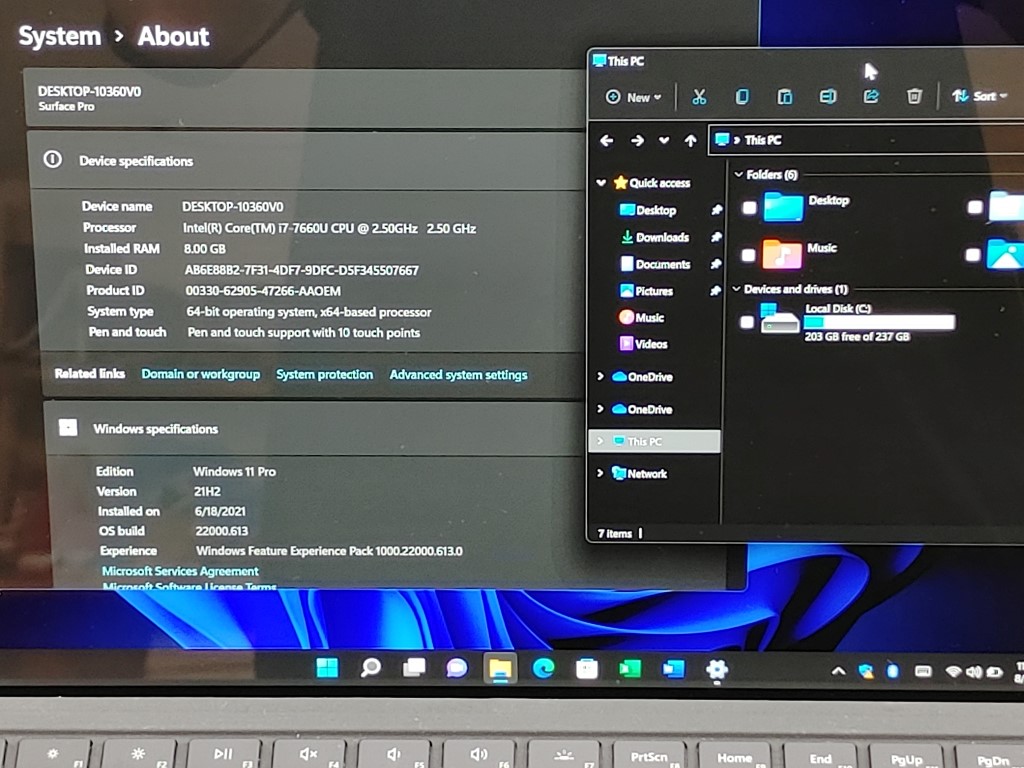Click the volume speaker icon in system tray
The image size is (1024, 768).
[x=974, y=671]
